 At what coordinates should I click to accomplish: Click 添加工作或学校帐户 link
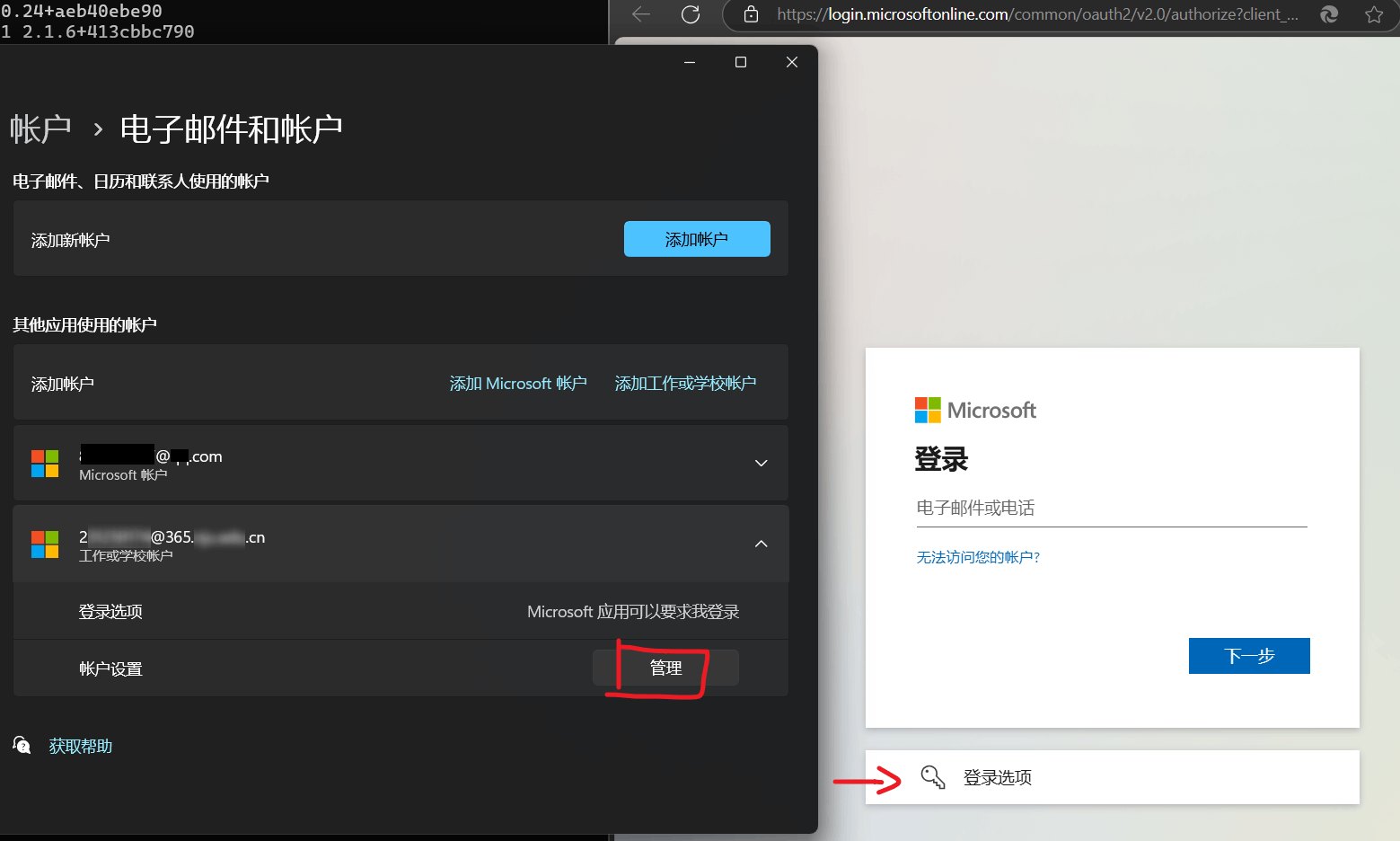(685, 384)
